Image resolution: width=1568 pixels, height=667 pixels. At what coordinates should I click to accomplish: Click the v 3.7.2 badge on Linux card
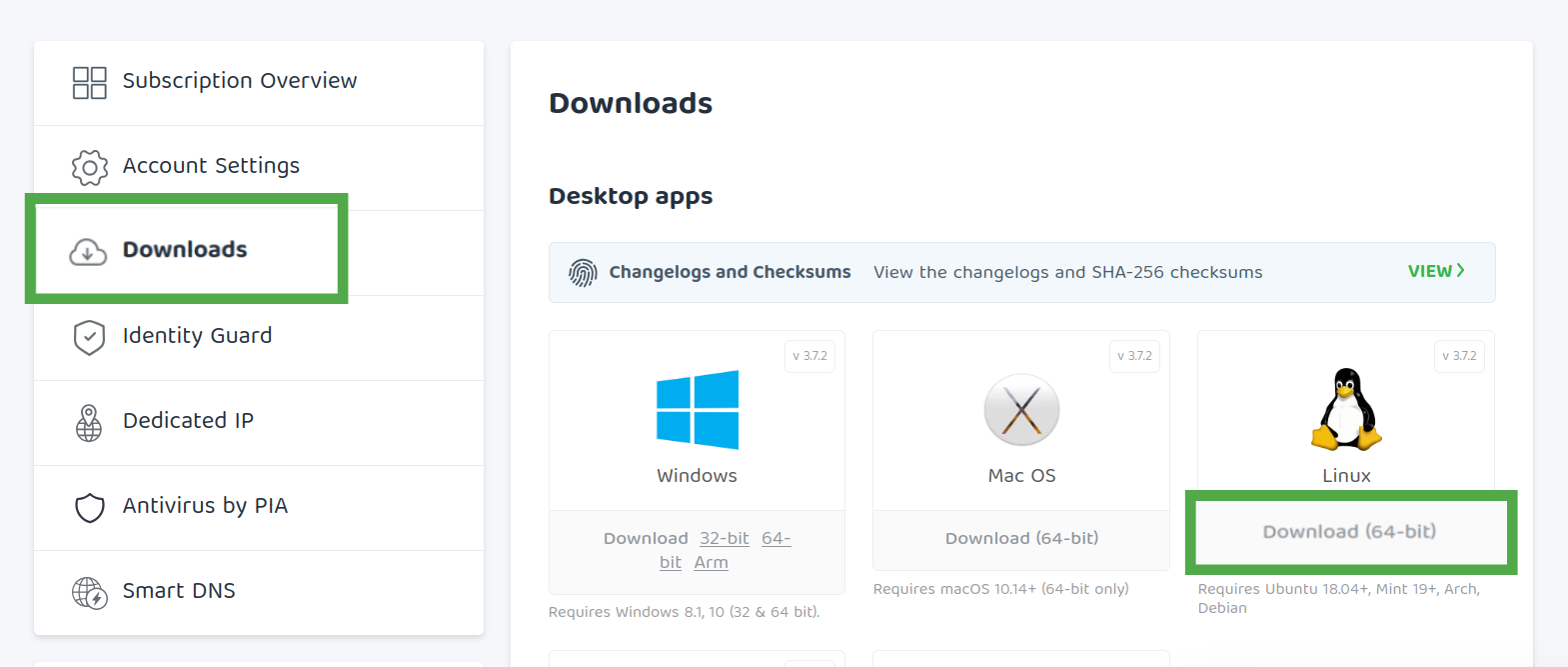pyautogui.click(x=1459, y=356)
